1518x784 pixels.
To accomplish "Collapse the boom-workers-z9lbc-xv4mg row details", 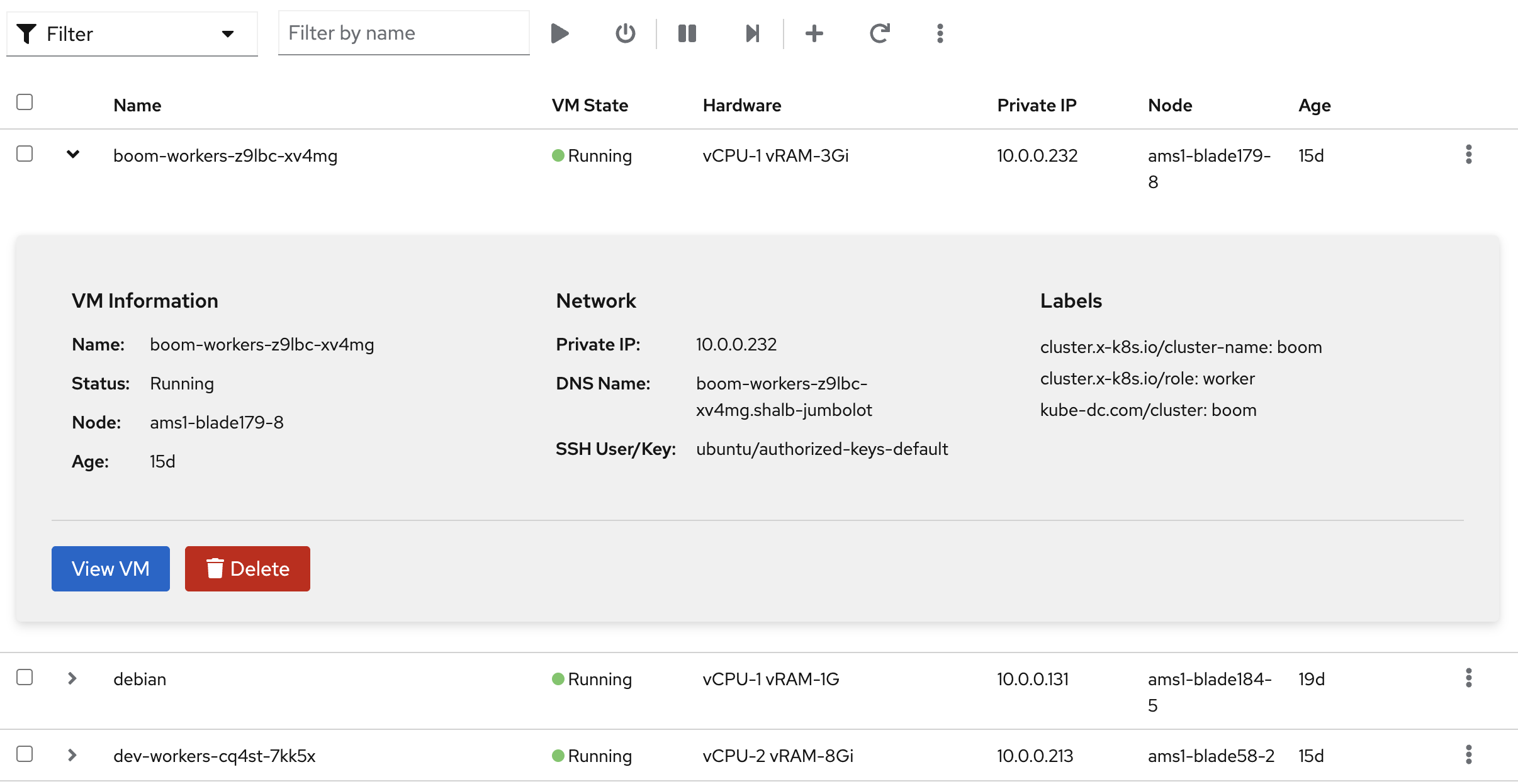I will 73,154.
